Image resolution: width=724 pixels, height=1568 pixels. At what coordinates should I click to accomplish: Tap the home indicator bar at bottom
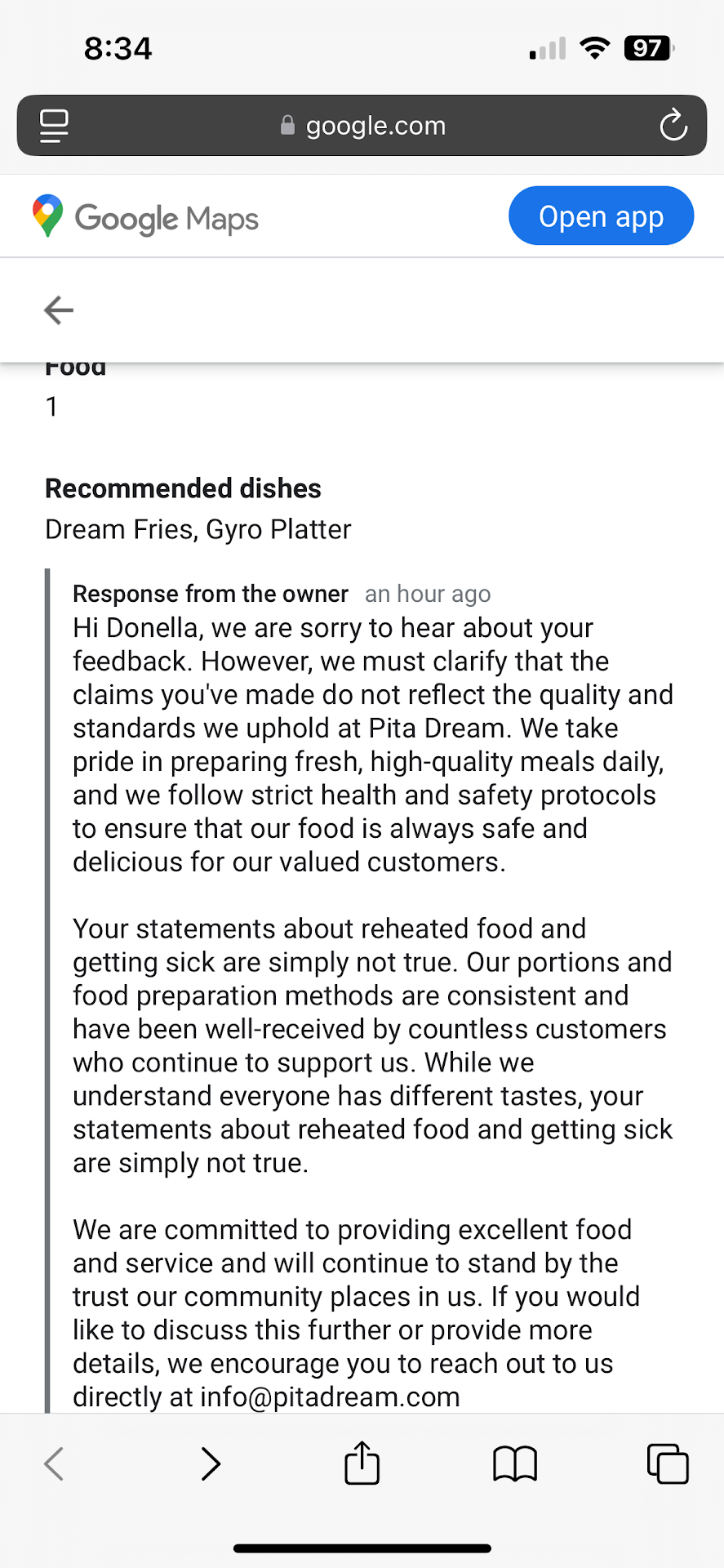click(x=362, y=1548)
